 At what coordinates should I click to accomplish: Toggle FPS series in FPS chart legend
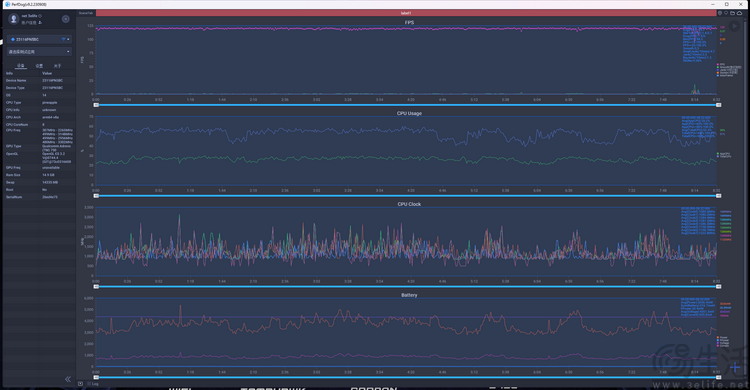click(721, 64)
